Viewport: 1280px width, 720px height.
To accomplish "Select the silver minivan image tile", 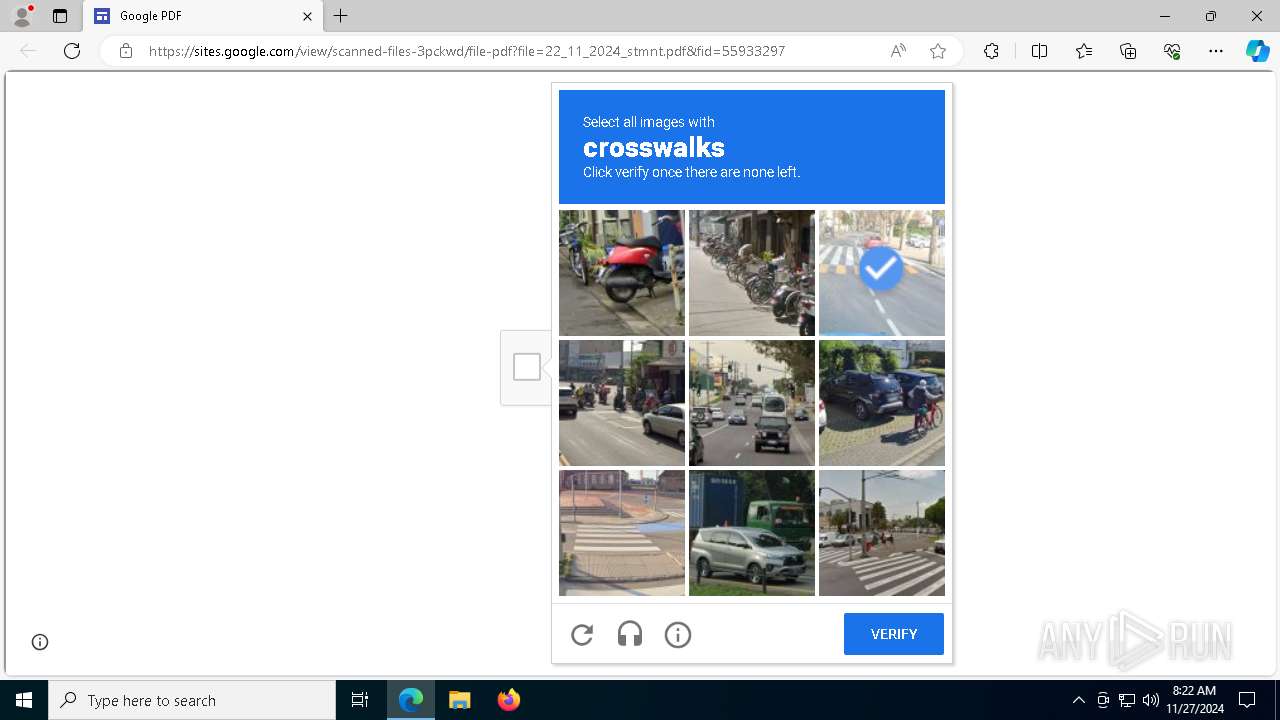I will (x=752, y=533).
